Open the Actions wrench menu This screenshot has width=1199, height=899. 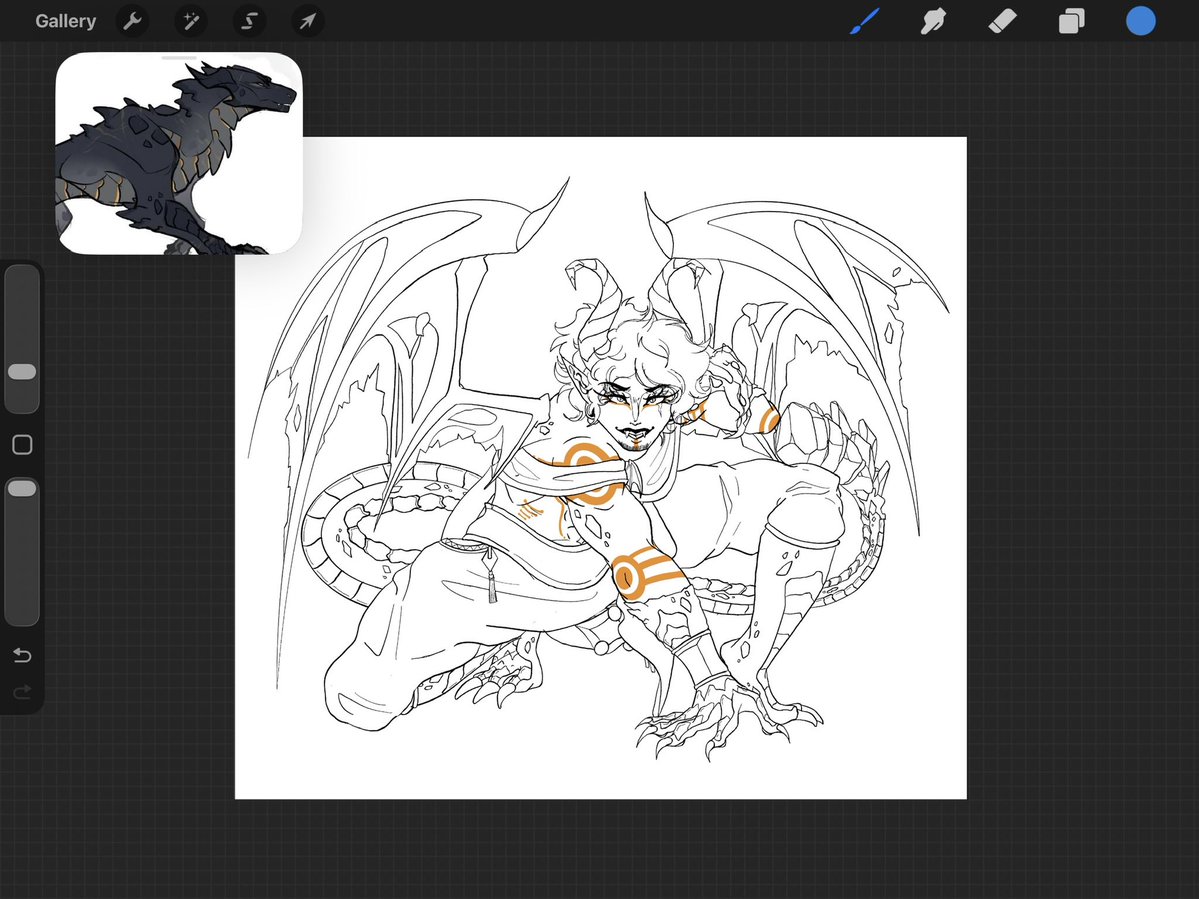(132, 21)
